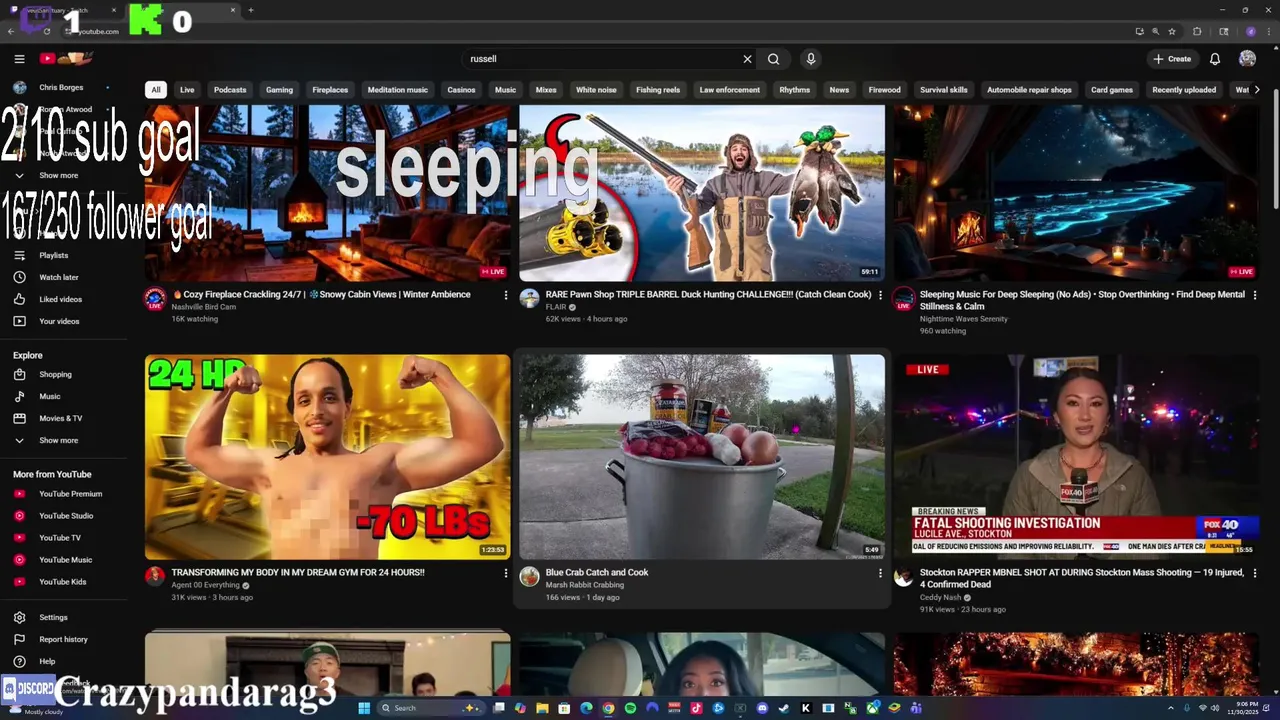Open Playlists in the sidebar

tap(54, 255)
